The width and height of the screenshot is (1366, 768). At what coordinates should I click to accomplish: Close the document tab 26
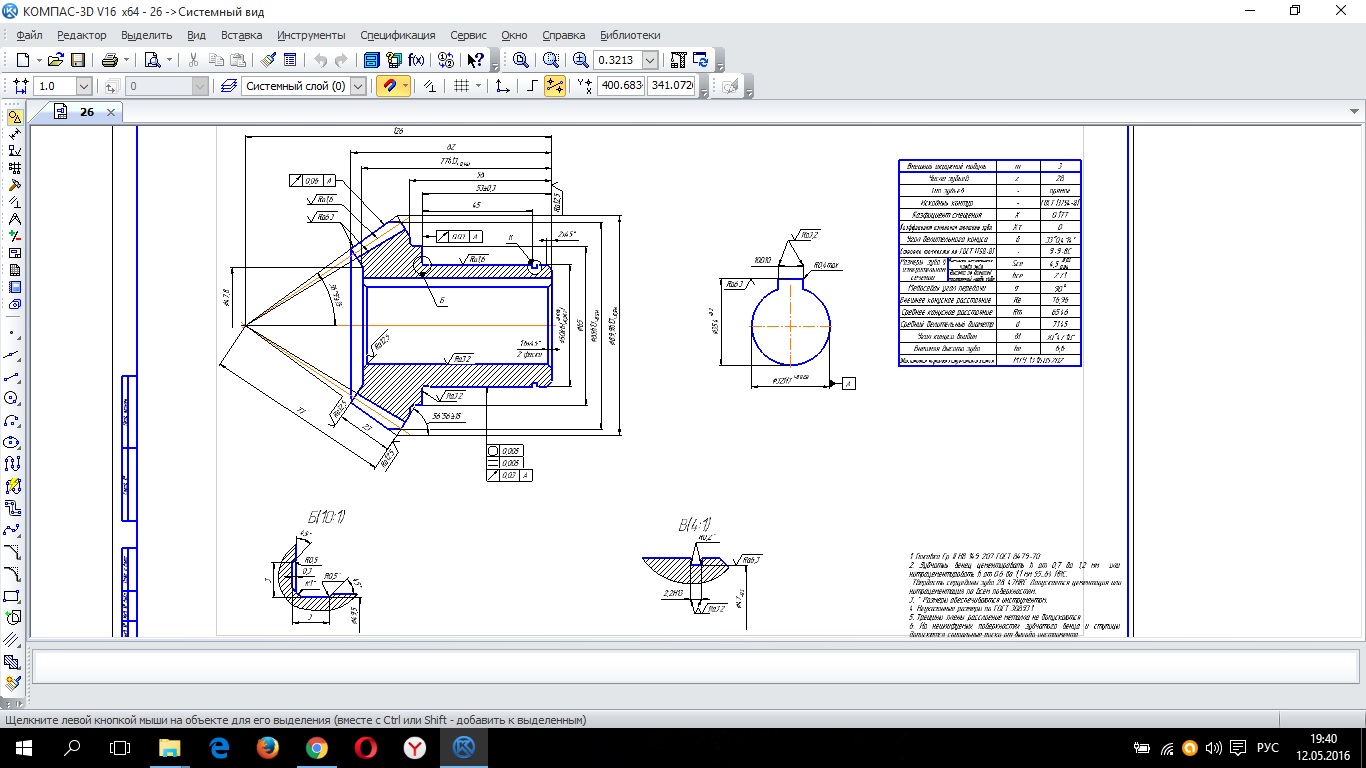111,112
